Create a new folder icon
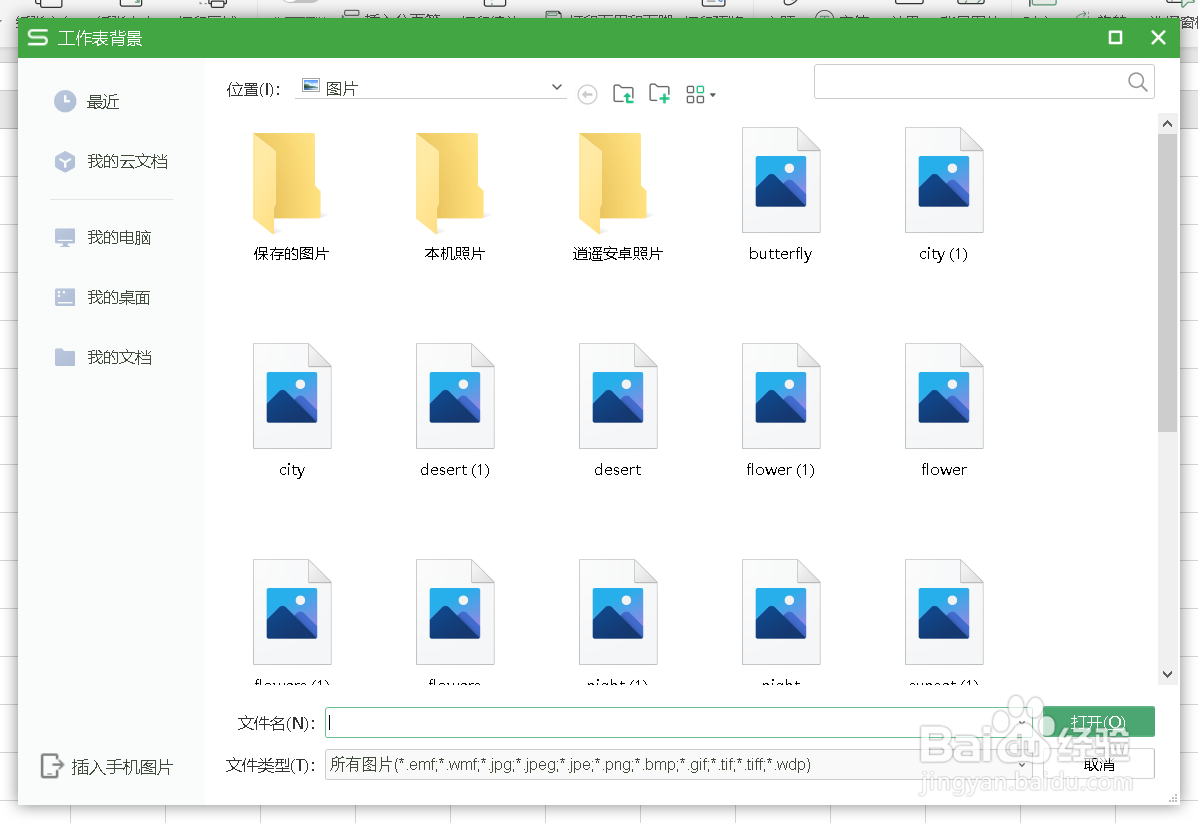 [x=659, y=94]
